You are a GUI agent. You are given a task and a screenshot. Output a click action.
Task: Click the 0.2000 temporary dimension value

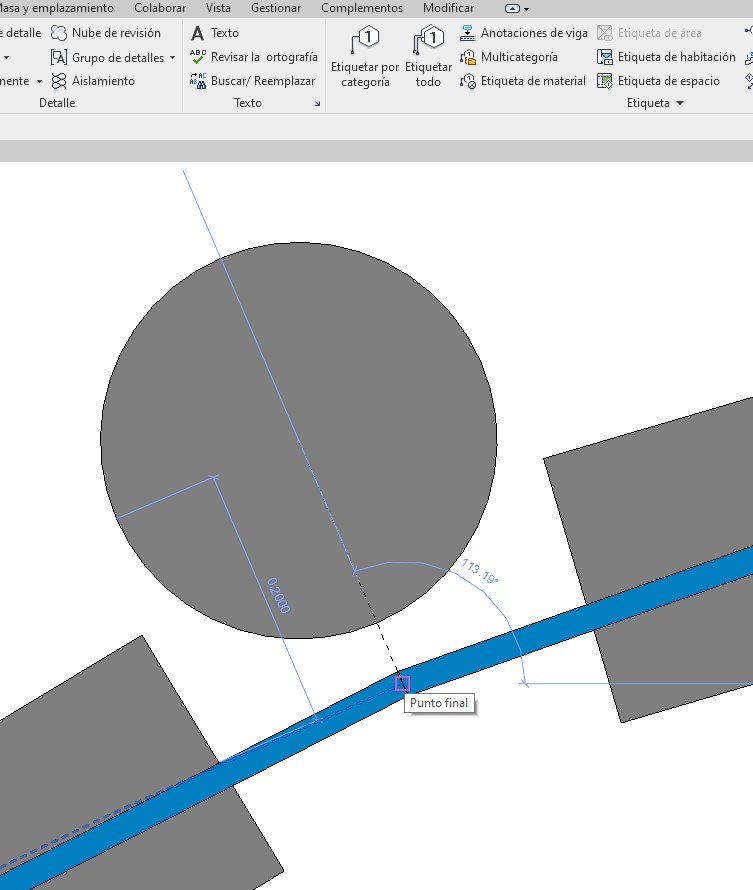click(x=277, y=594)
